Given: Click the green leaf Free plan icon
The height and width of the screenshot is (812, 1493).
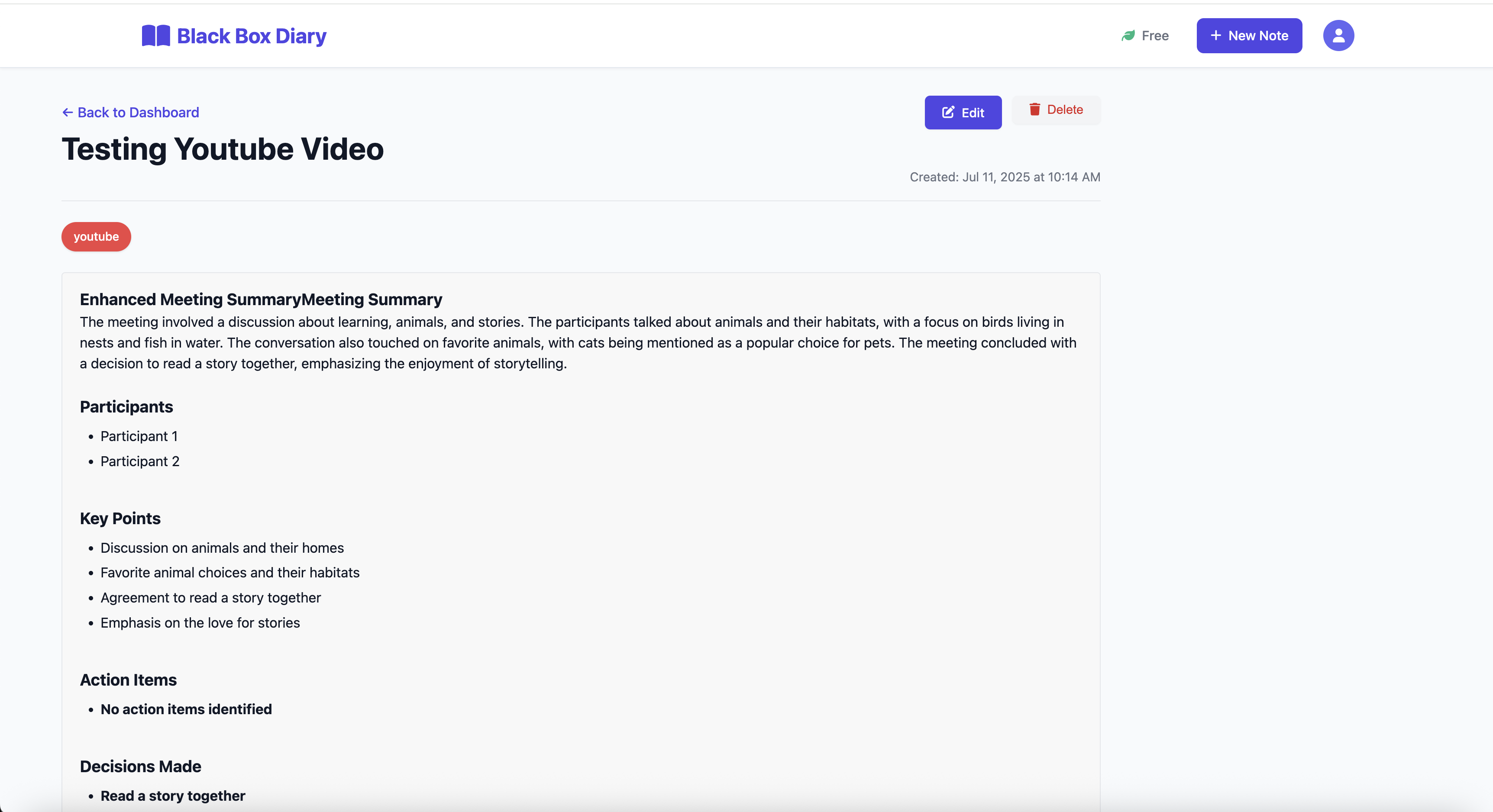Looking at the screenshot, I should (x=1128, y=36).
